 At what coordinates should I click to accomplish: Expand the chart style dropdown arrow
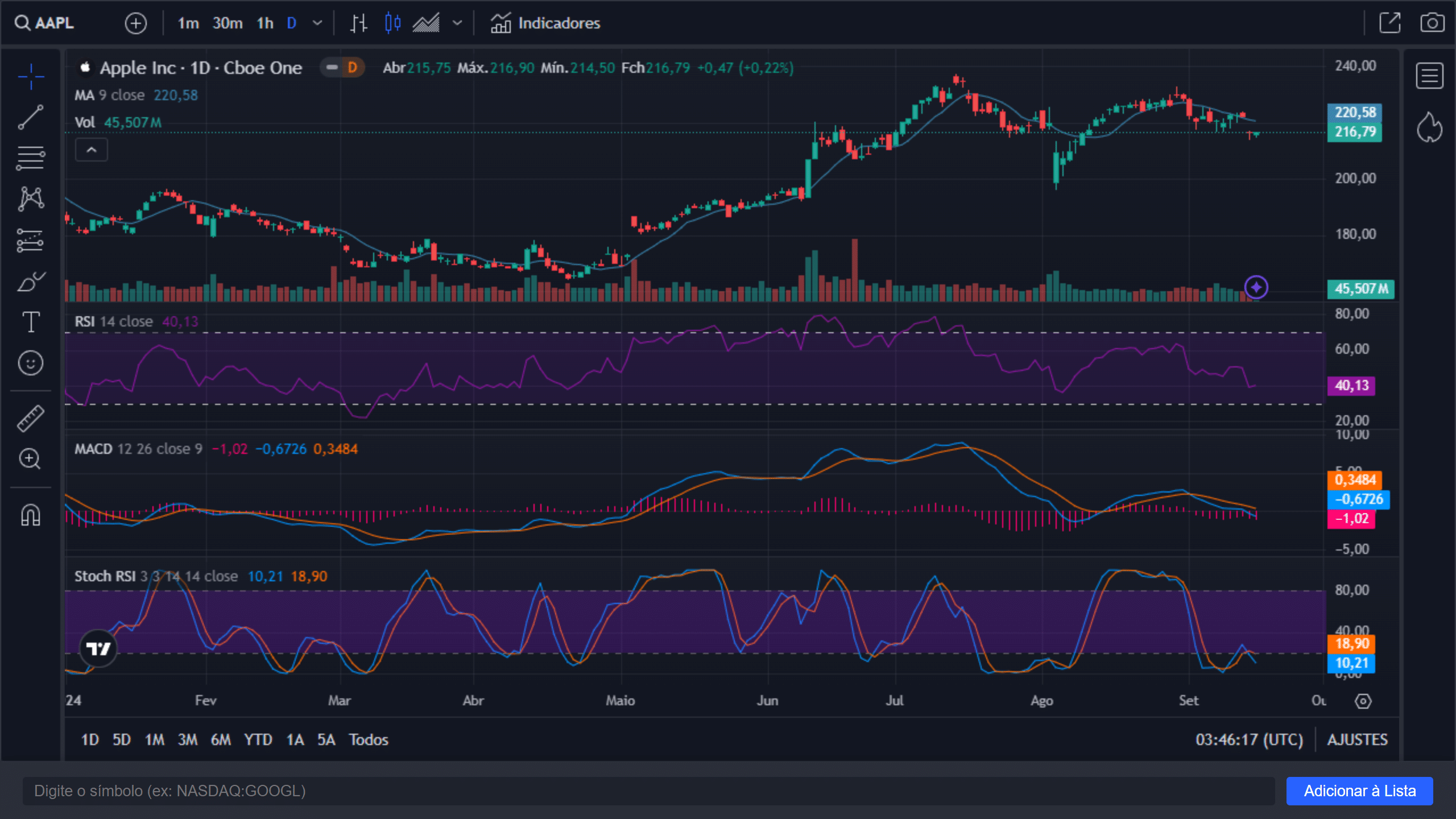pyautogui.click(x=457, y=23)
